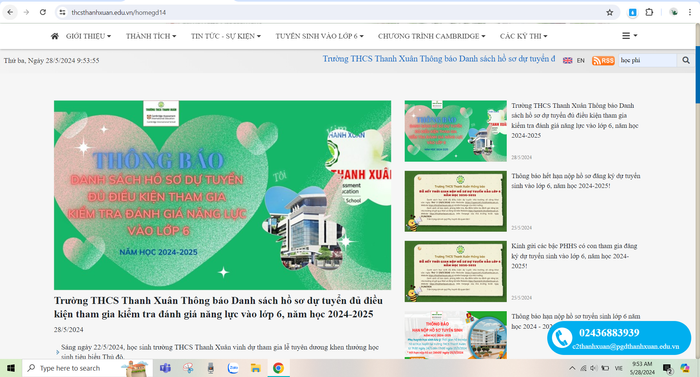
Task: Expand GIỚI THIỆU menu
Action: point(88,36)
